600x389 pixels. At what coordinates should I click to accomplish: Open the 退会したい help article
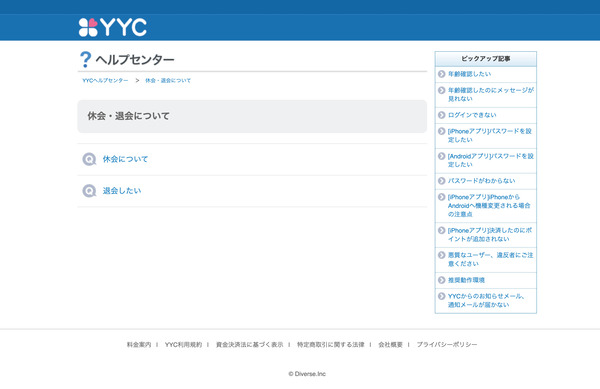coord(122,190)
